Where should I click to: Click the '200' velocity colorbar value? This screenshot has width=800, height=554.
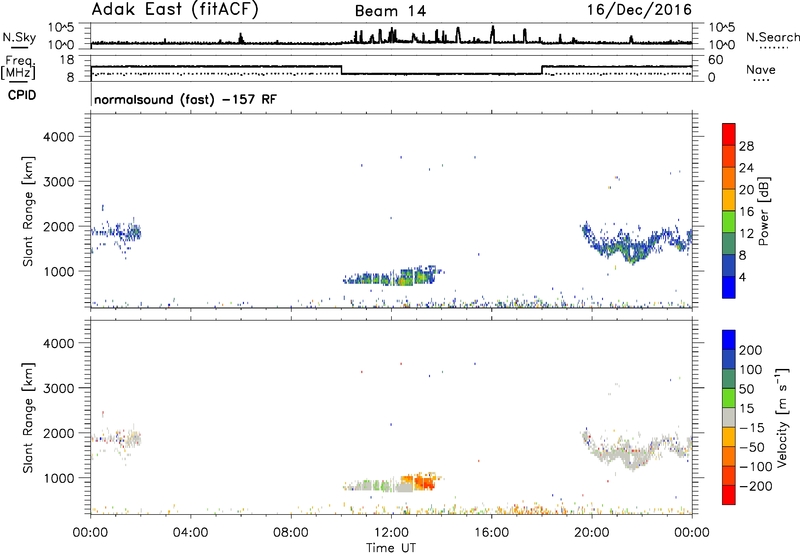pyautogui.click(x=751, y=350)
